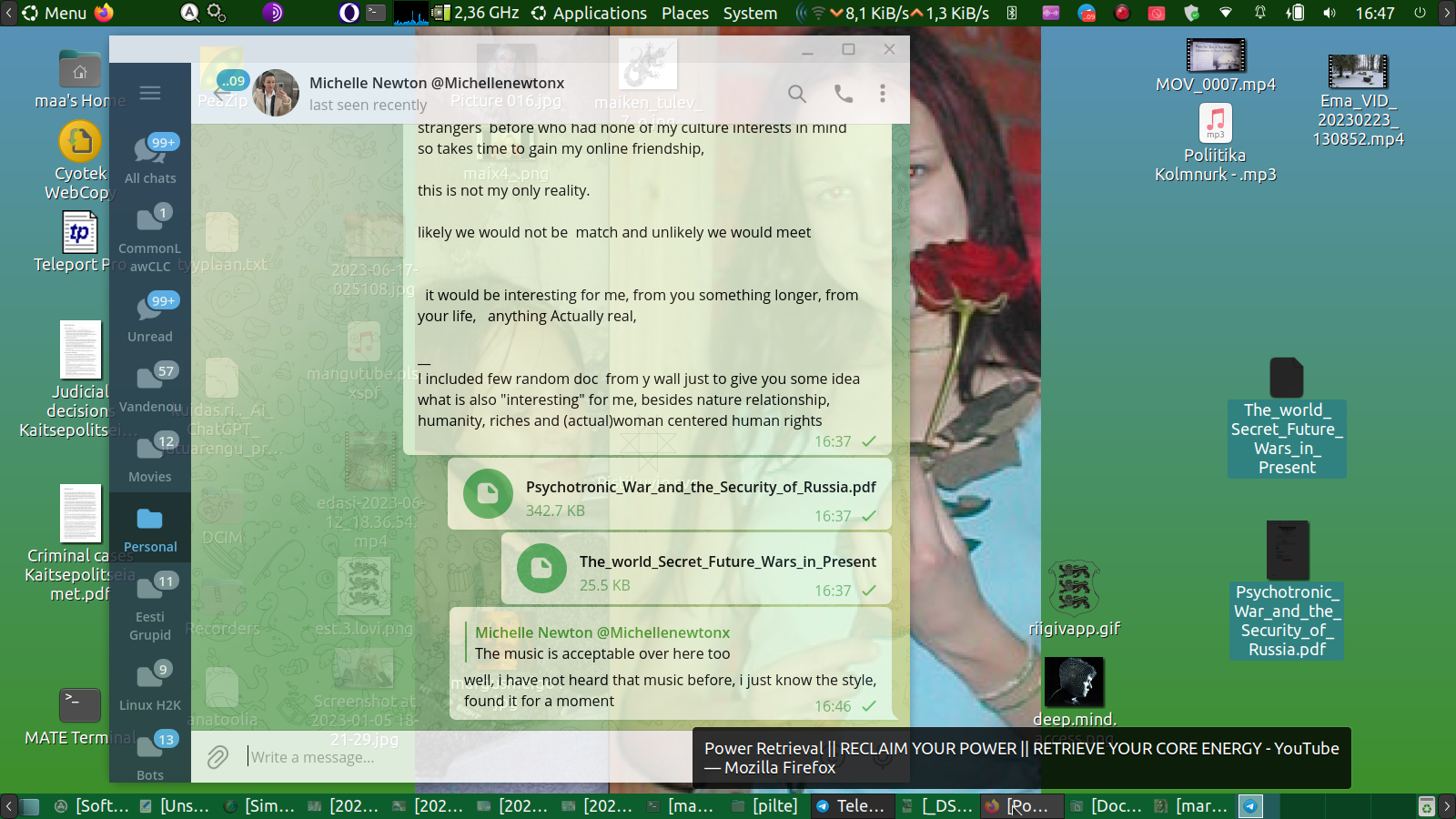Image resolution: width=1456 pixels, height=819 pixels.
Task: Select The_world_Secret_Future_Wars_in_Present desktop file
Action: 1287,417
